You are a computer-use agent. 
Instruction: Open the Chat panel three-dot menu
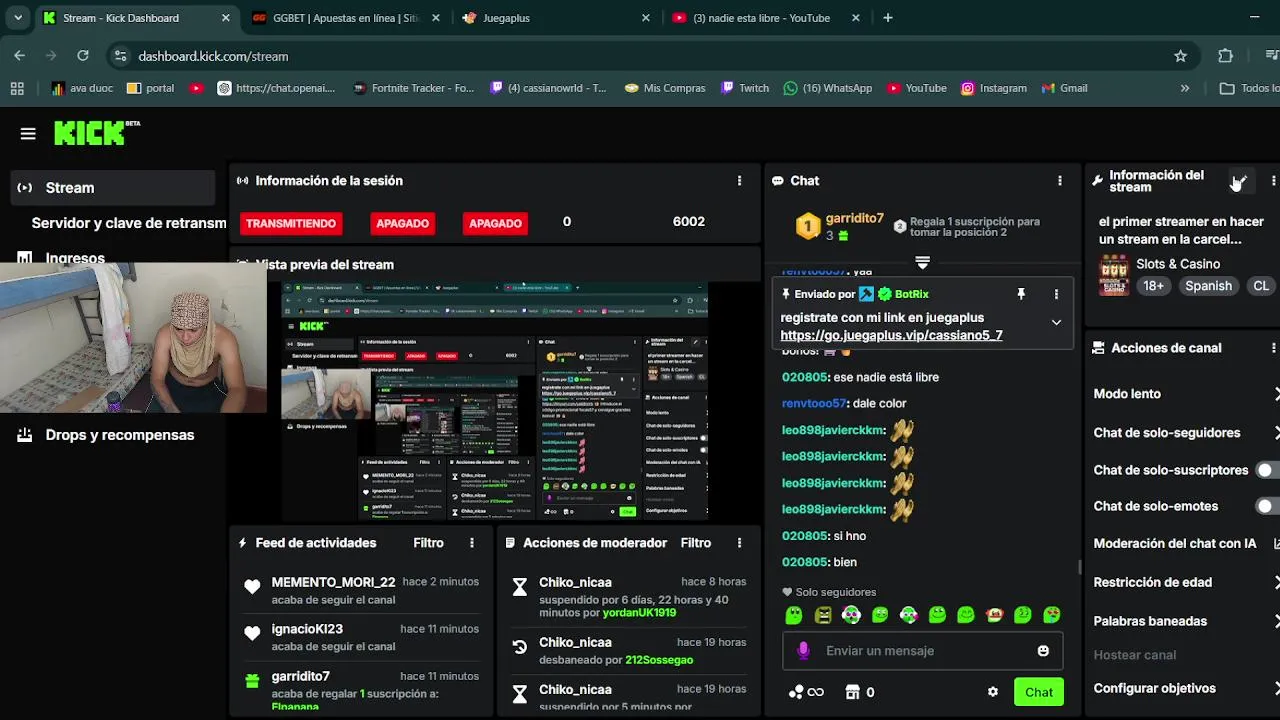[1059, 181]
